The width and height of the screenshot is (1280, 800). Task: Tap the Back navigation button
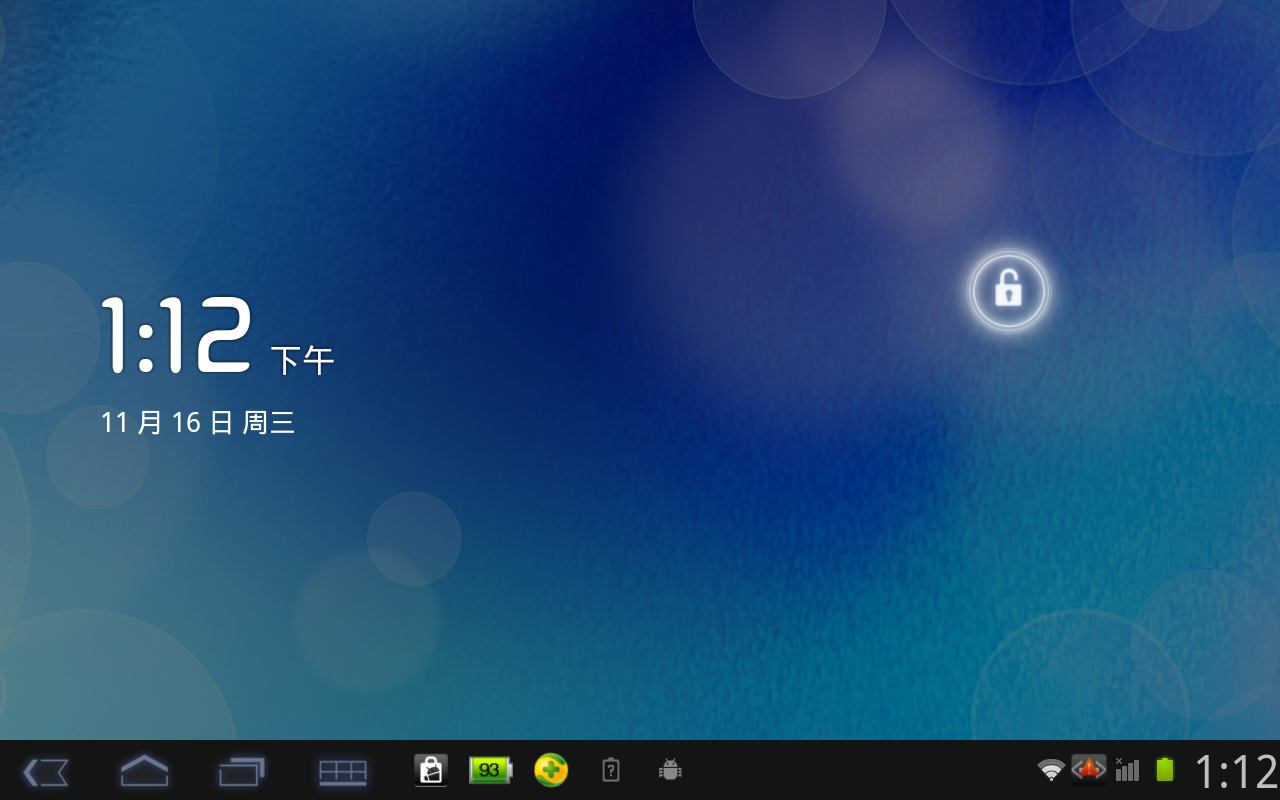point(46,771)
